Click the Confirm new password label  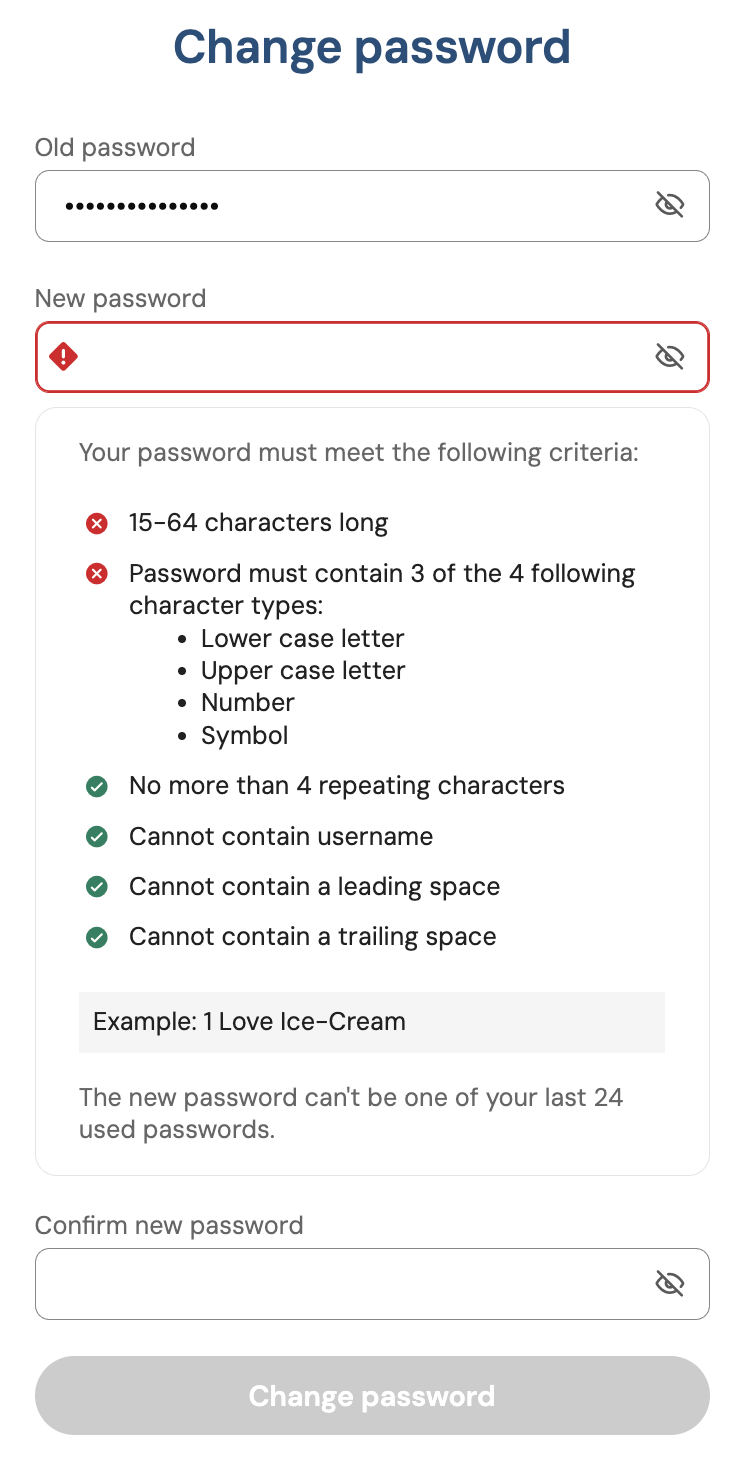[169, 1225]
